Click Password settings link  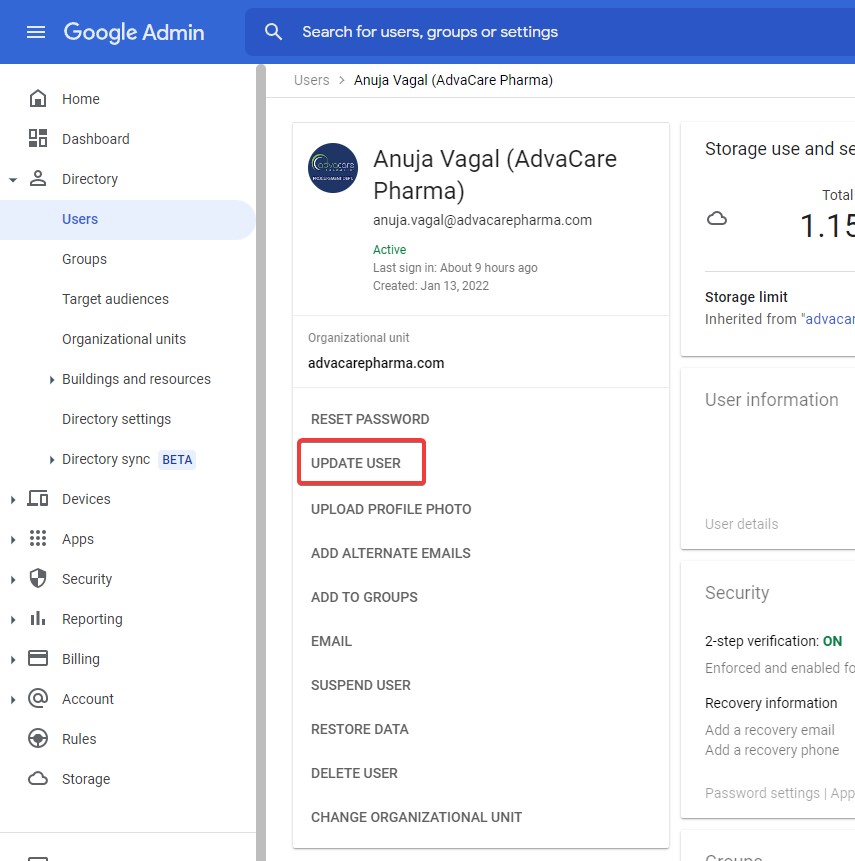(762, 793)
